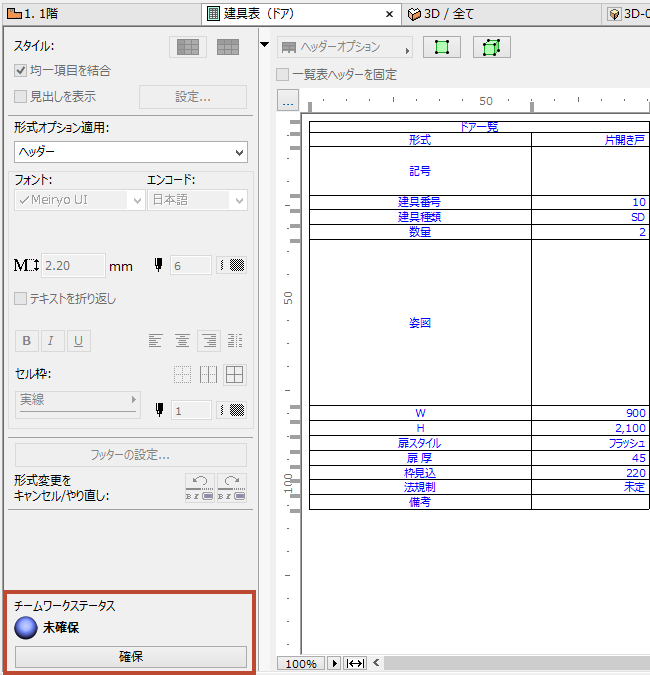Click the bold B button
This screenshot has height=675, width=650.
pyautogui.click(x=27, y=341)
